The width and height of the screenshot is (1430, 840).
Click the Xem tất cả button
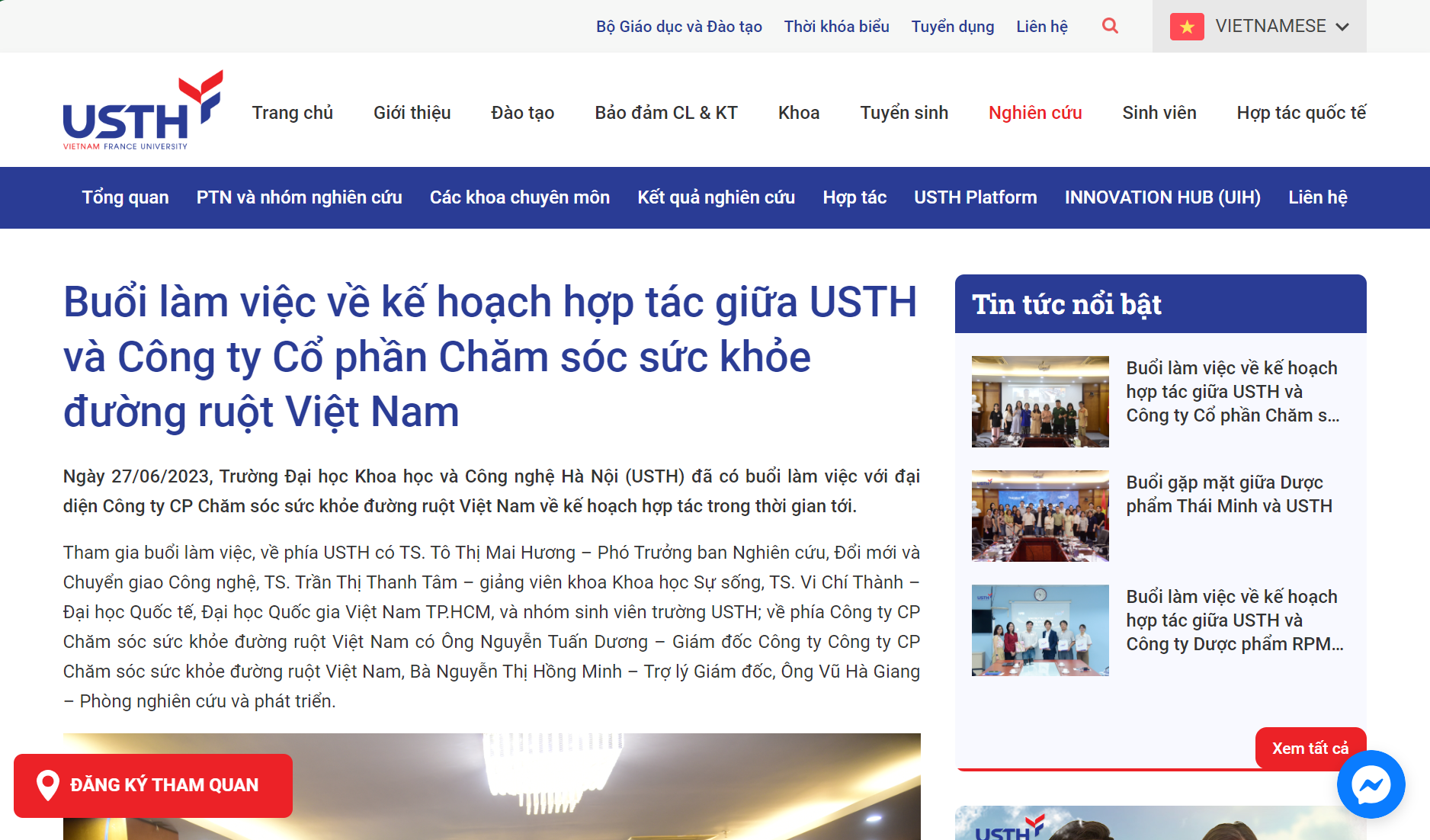1310,749
